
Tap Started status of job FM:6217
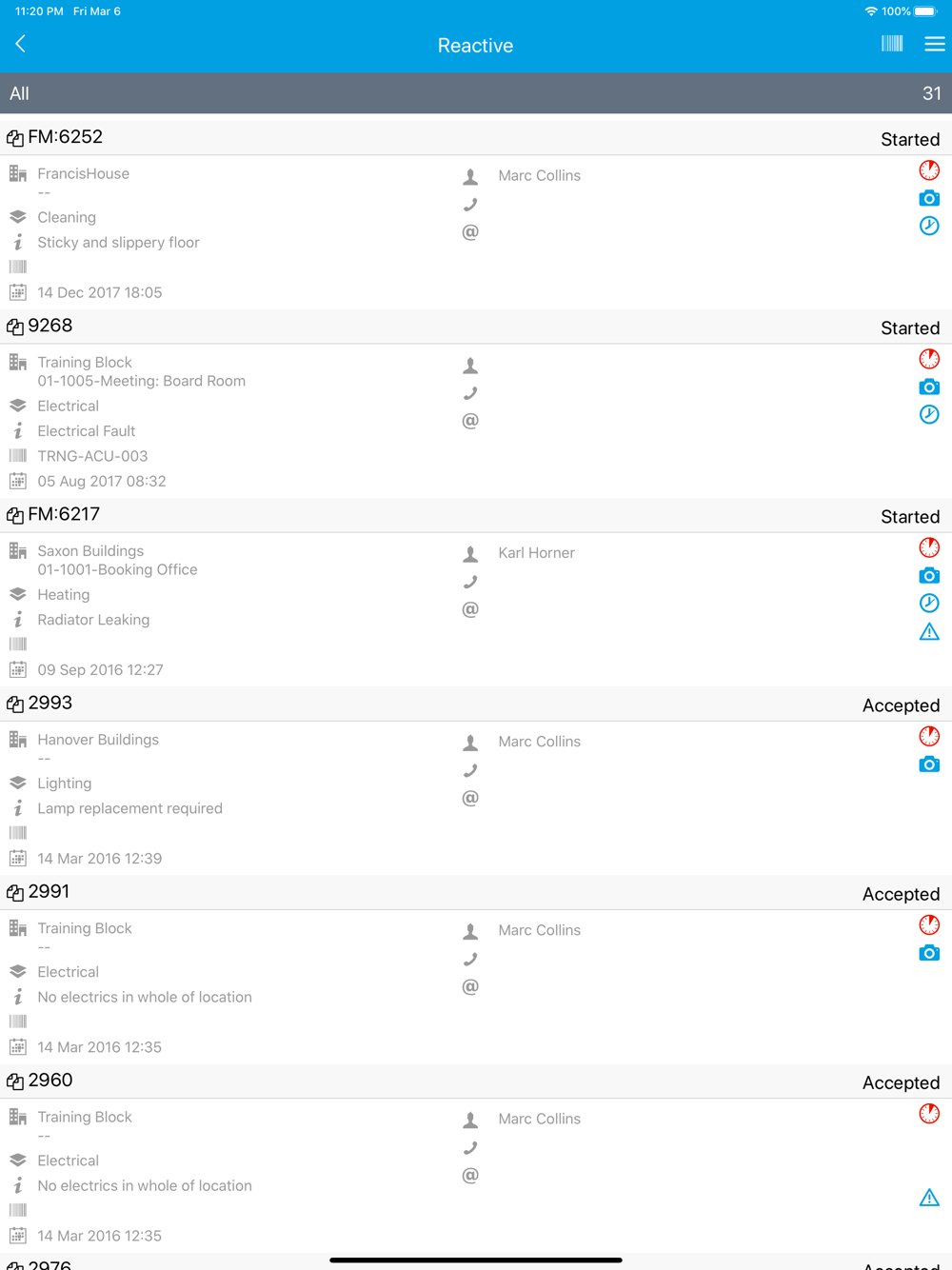point(909,517)
